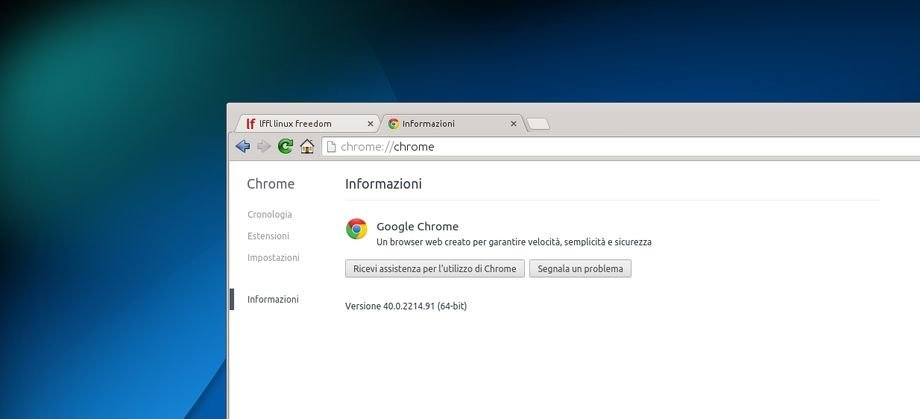Go to Impostazioni in the sidebar
This screenshot has width=920, height=419.
[273, 257]
